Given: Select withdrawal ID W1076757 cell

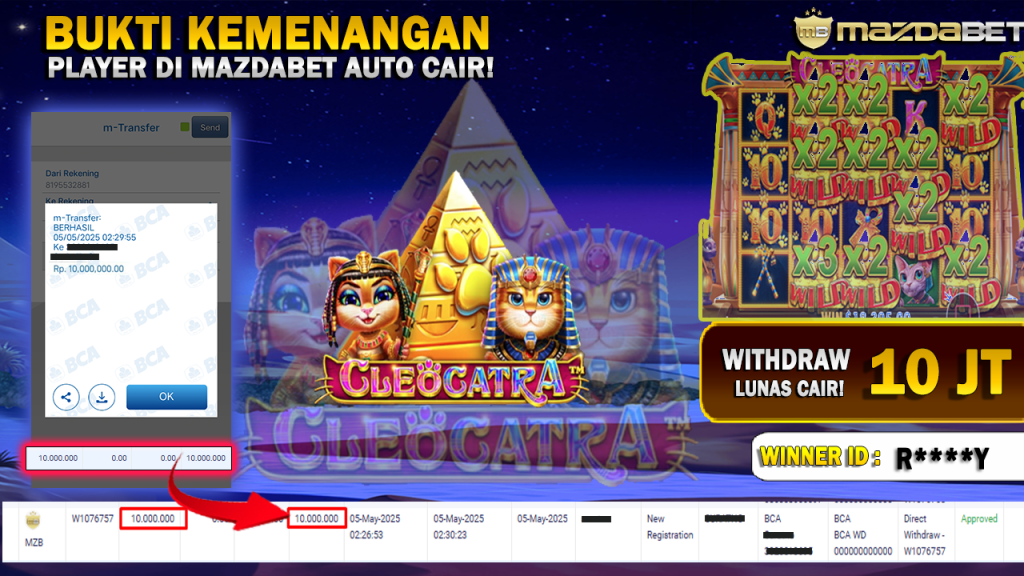Looking at the screenshot, I should [93, 519].
